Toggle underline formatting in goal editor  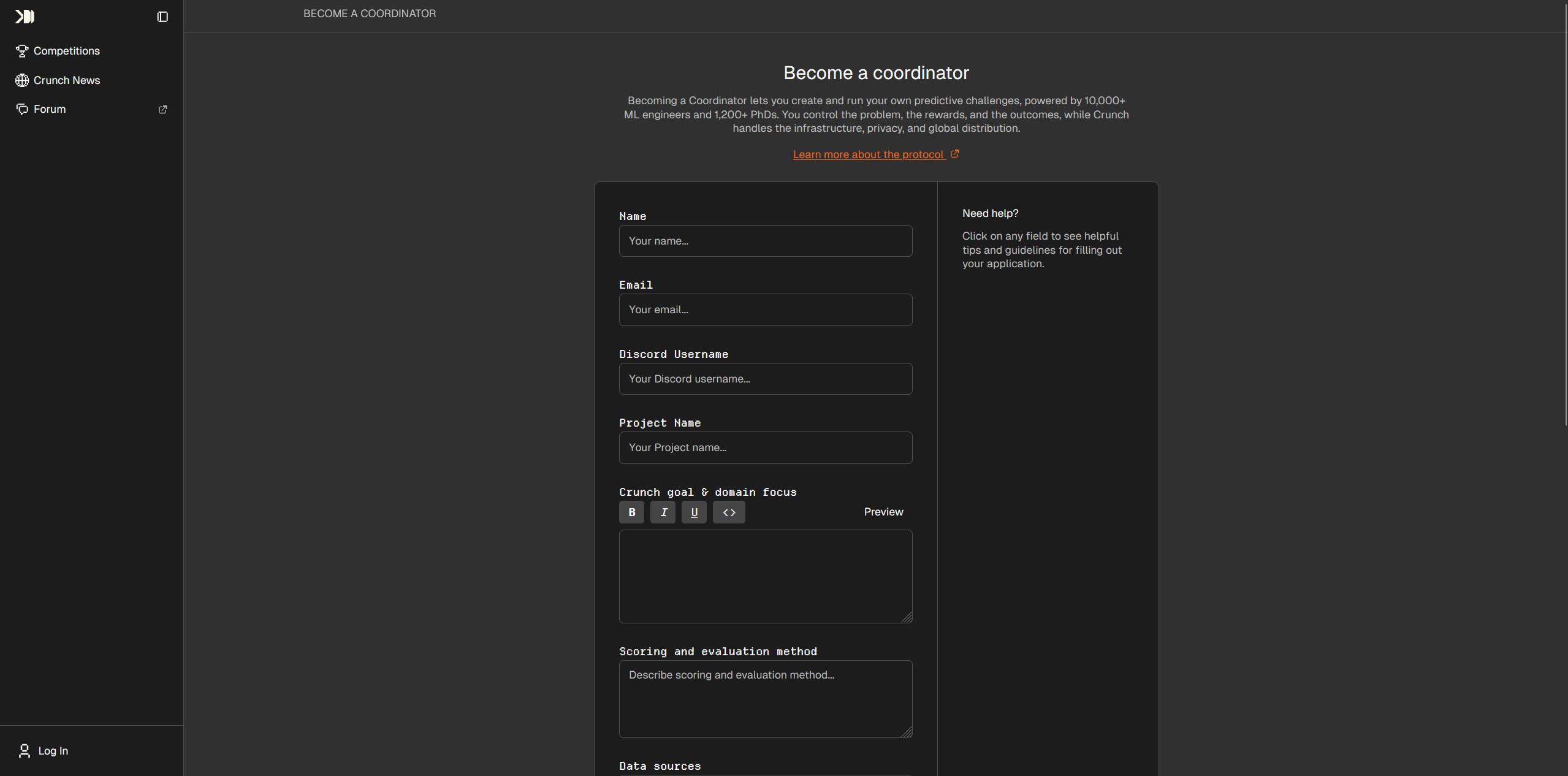tap(694, 512)
